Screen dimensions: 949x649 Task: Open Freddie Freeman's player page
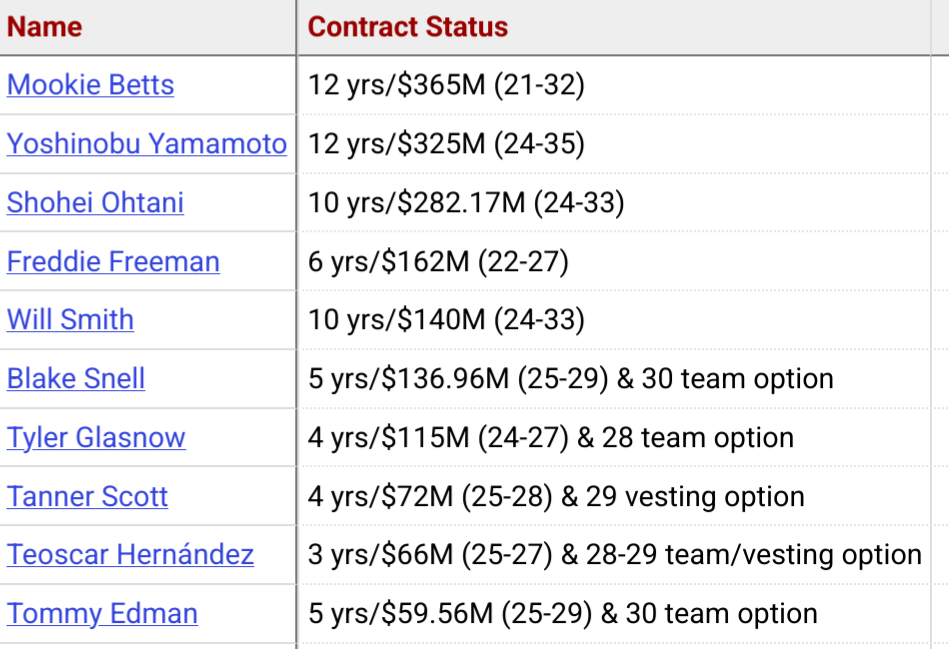113,262
